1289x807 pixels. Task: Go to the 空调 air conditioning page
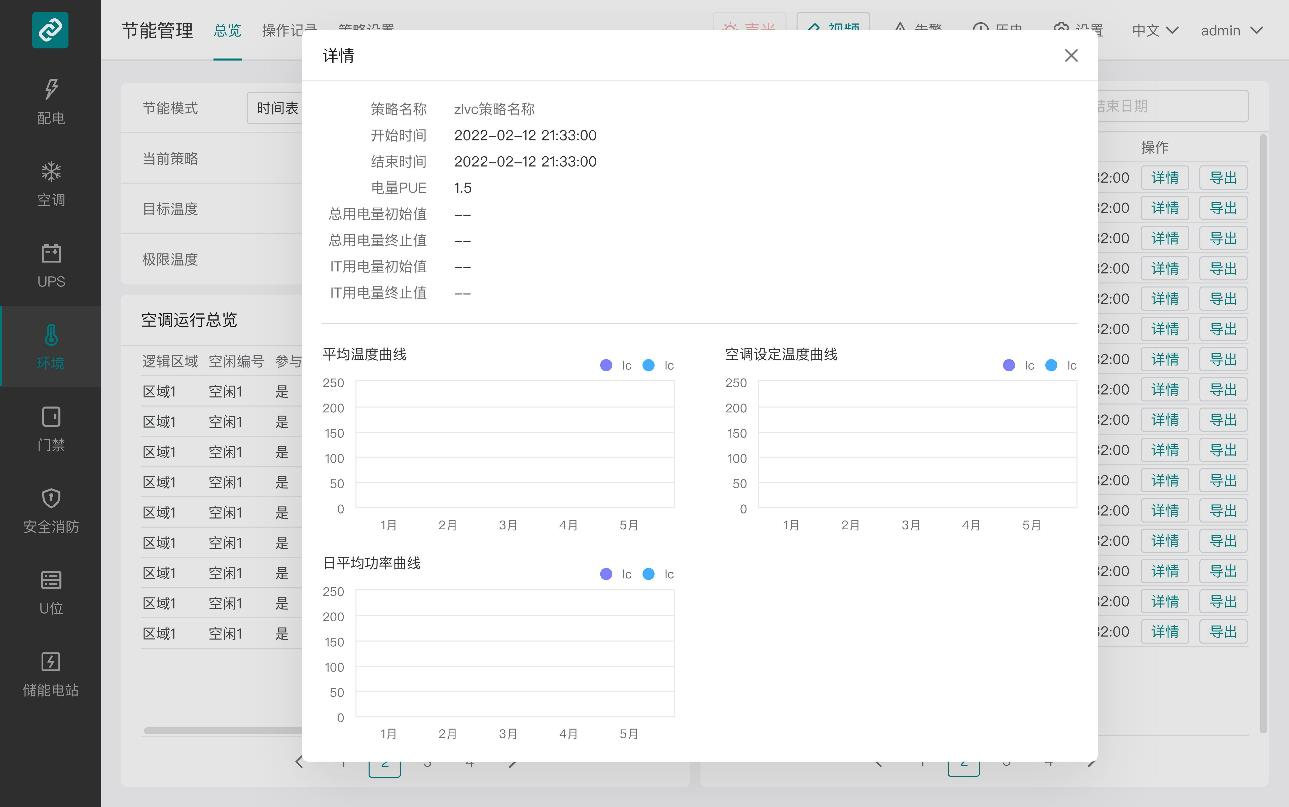click(51, 183)
